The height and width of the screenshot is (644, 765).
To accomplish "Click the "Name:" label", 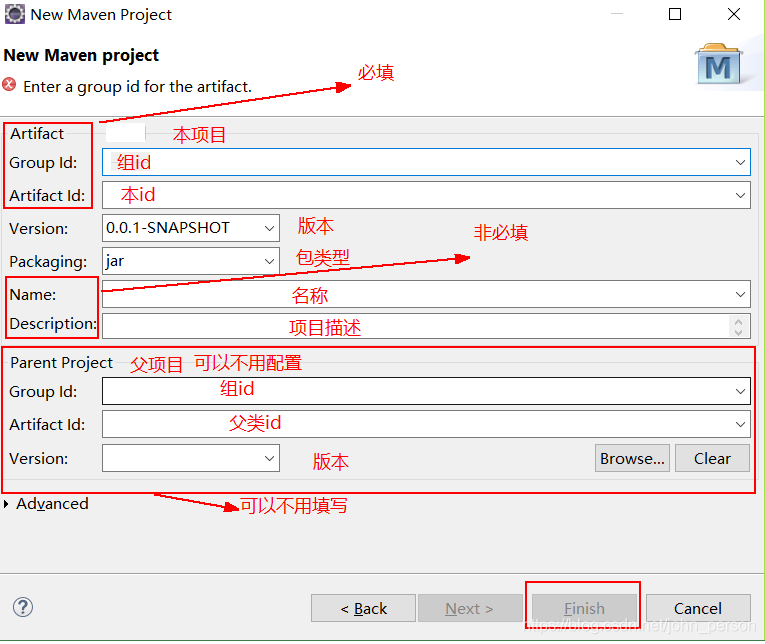I will tap(33, 295).
